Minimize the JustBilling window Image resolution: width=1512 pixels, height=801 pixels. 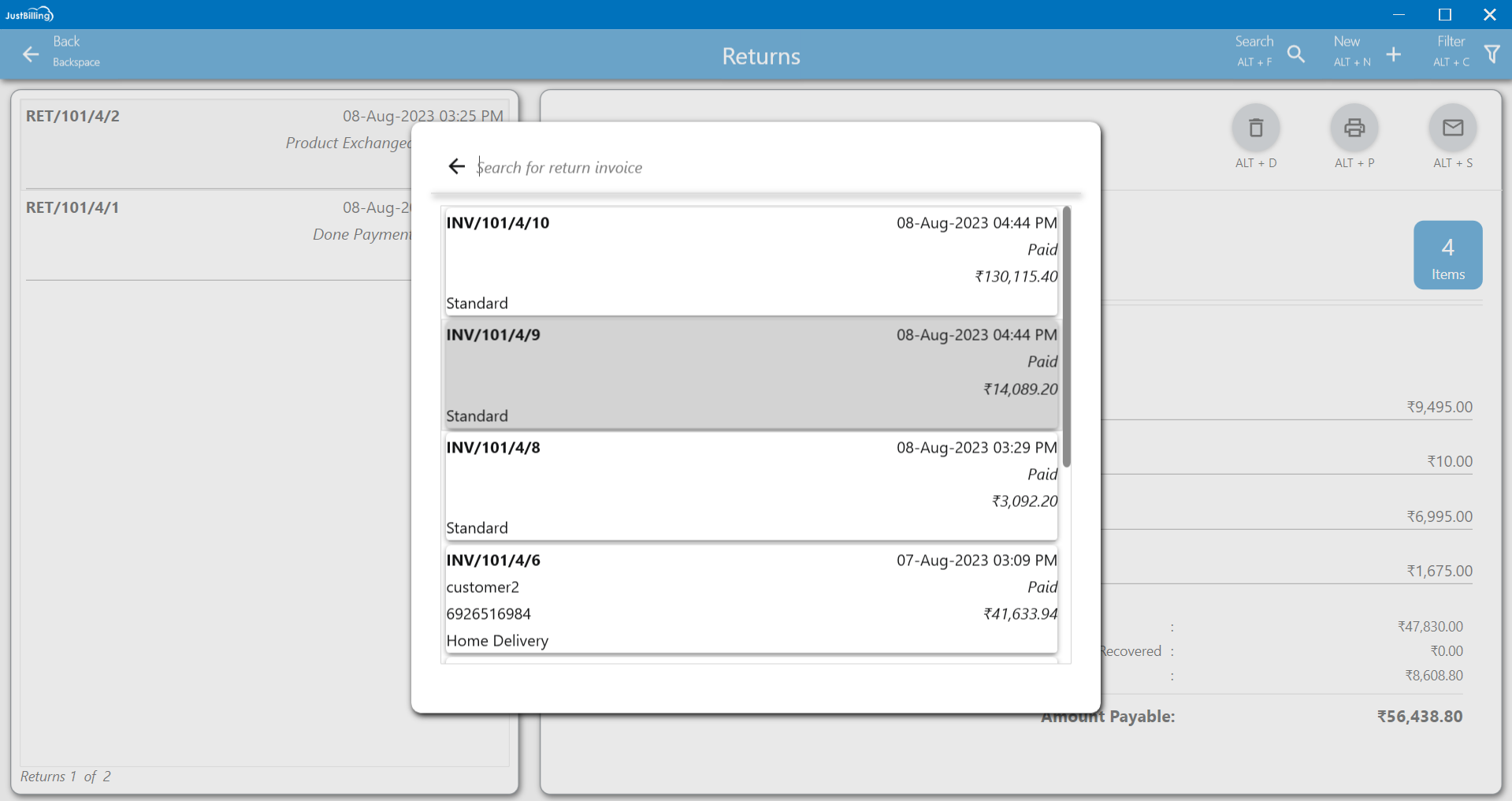1399,14
